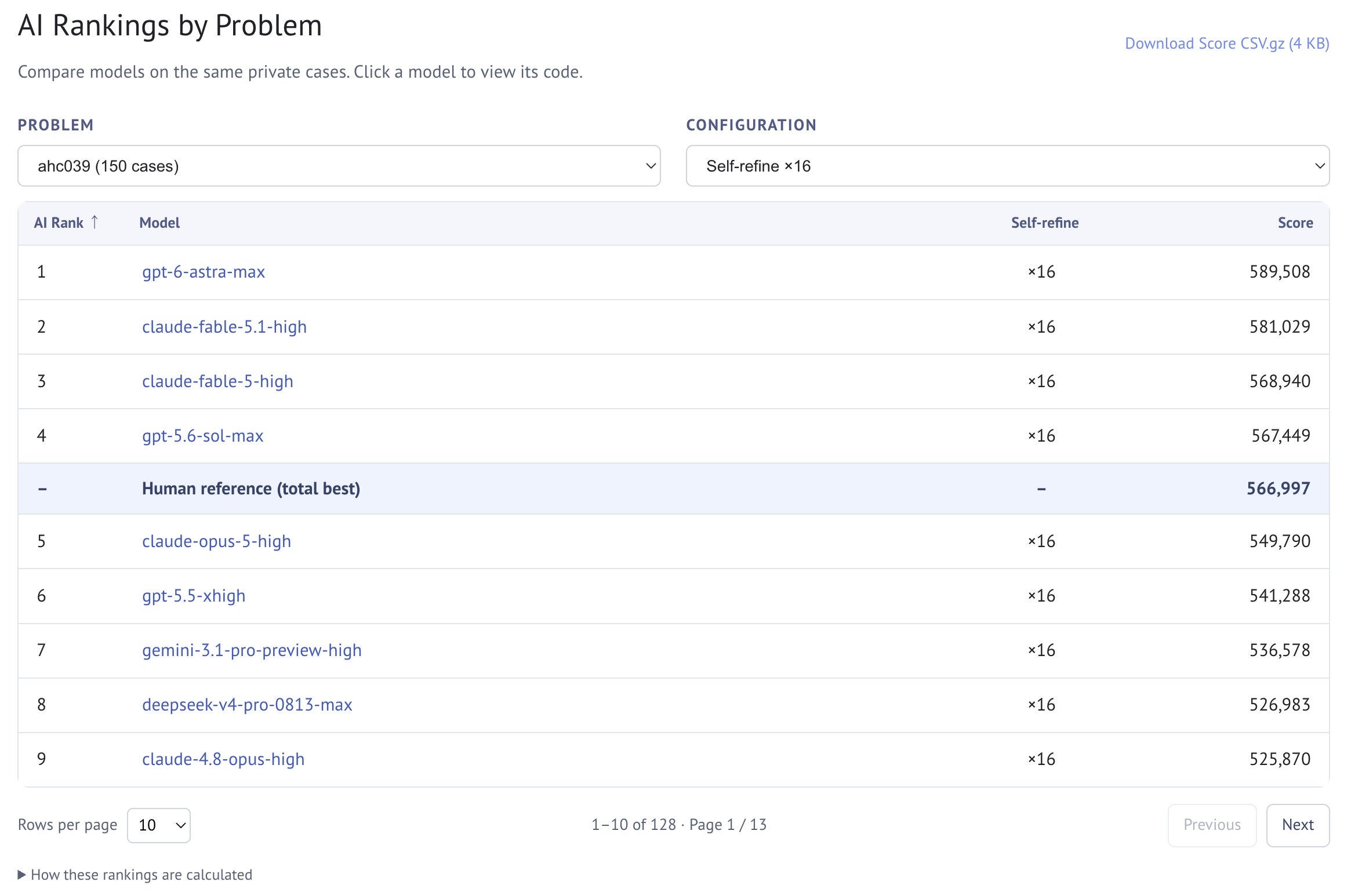Sort by the Score column header
This screenshot has height=896, width=1351.
pyautogui.click(x=1295, y=223)
